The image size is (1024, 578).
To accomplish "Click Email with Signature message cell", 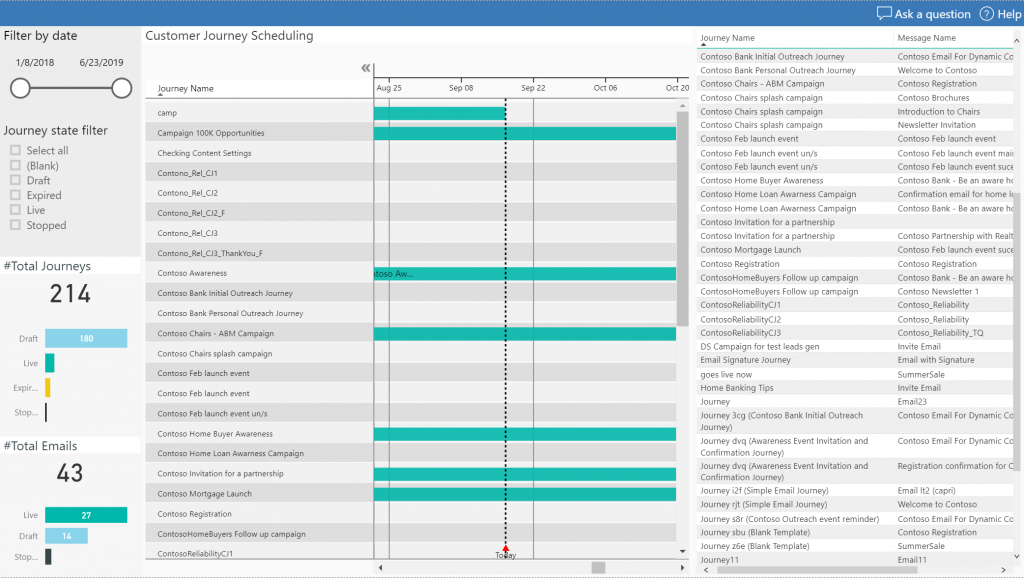I will tap(936, 360).
